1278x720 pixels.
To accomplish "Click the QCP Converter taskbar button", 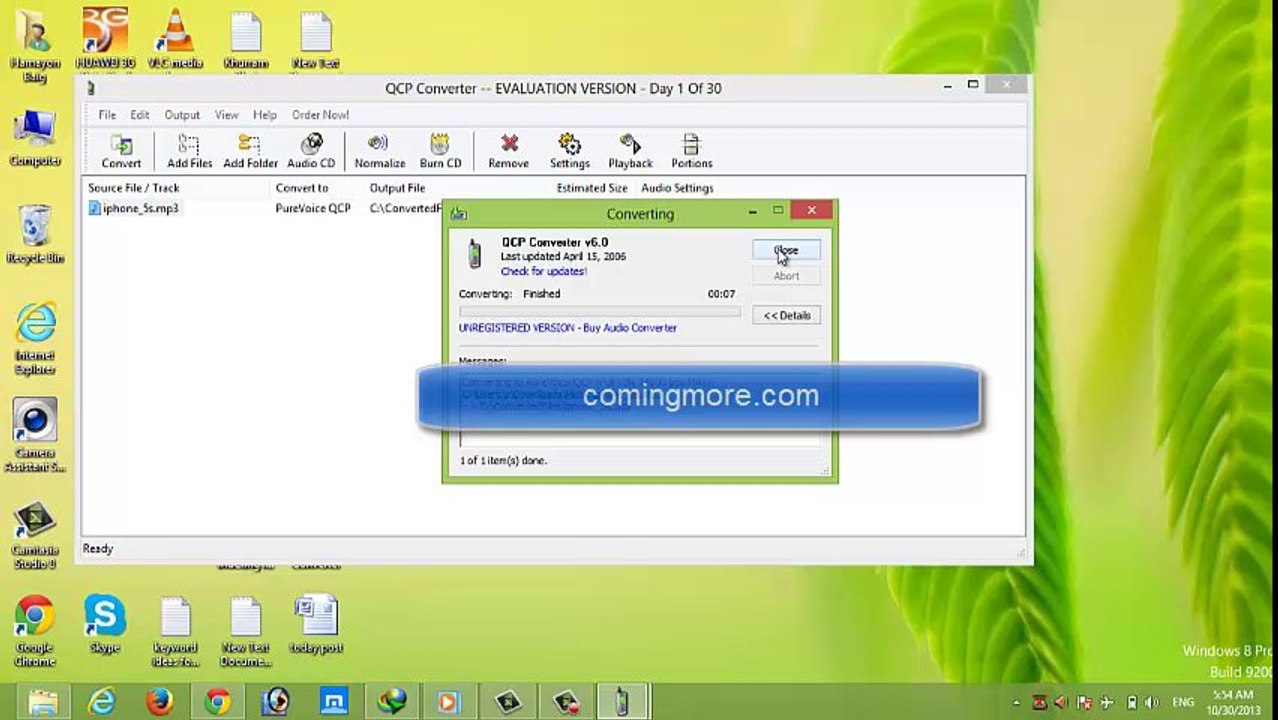I will point(621,702).
